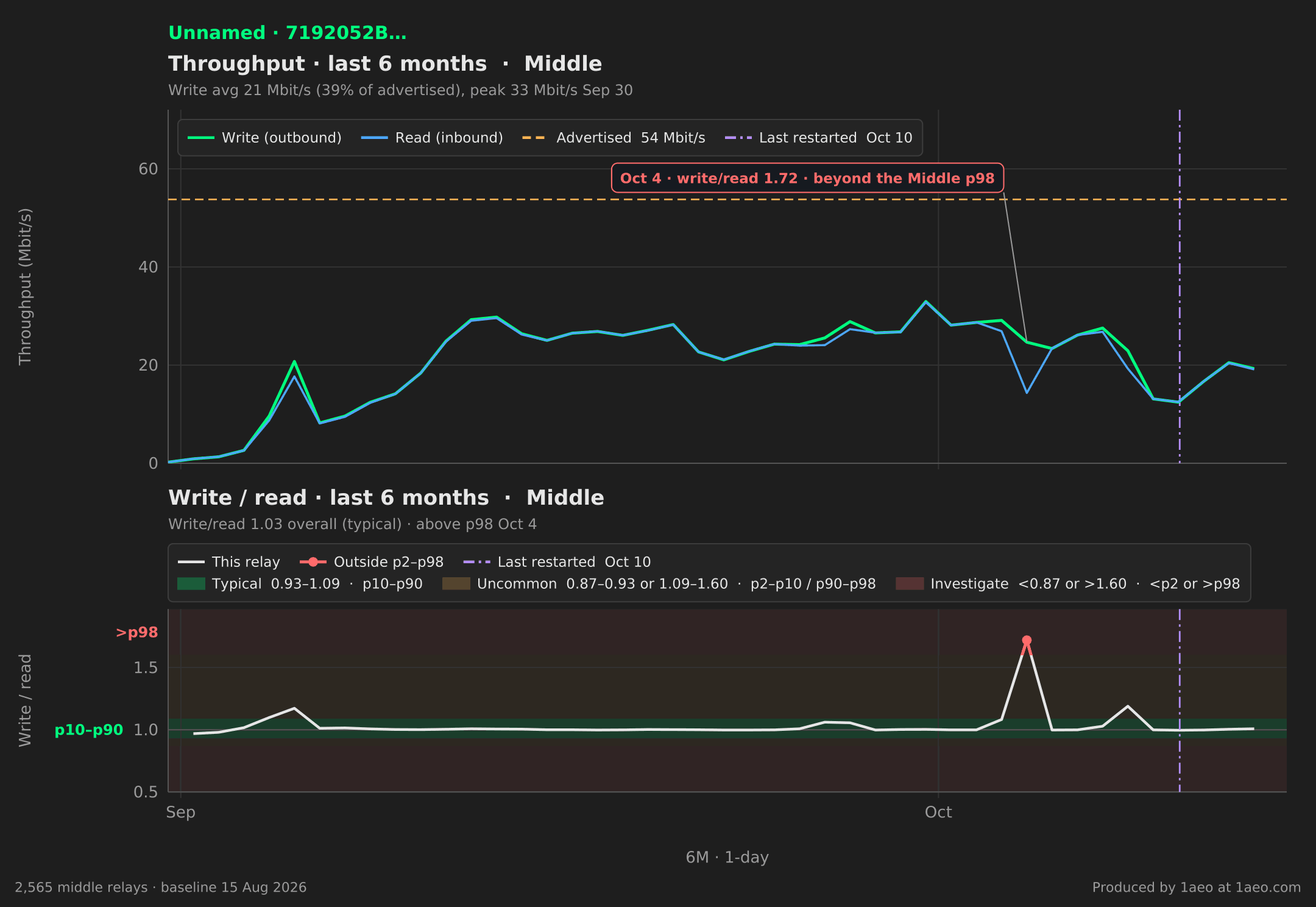The image size is (1316, 907).
Task: Click the "Write avg 21 Mbit/s" subtitle
Action: pyautogui.click(x=400, y=90)
